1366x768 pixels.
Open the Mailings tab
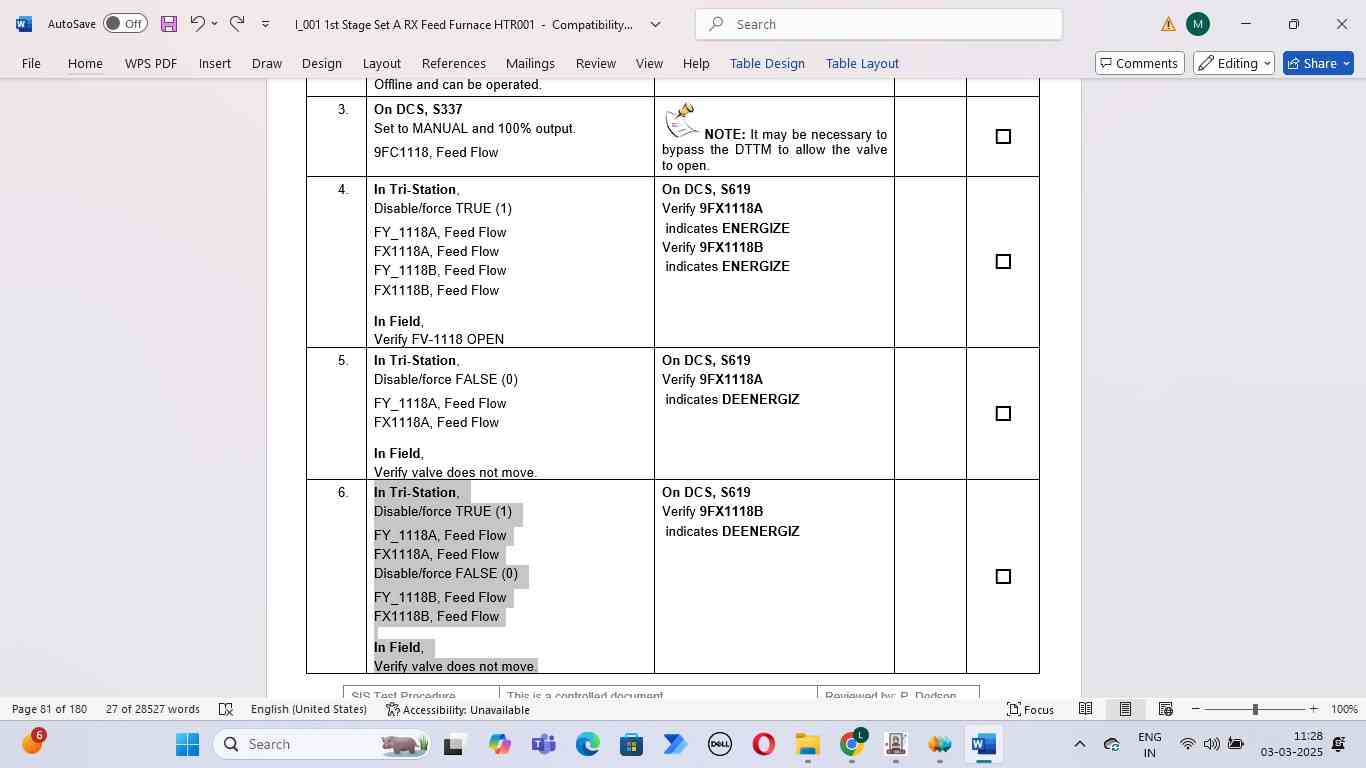pyautogui.click(x=530, y=63)
